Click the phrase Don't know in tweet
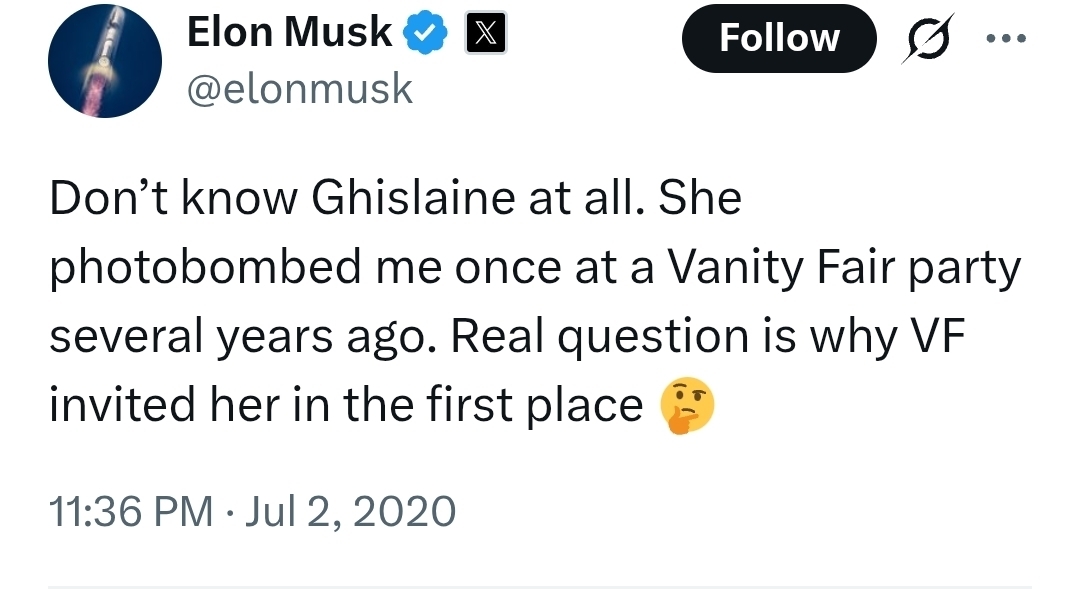This screenshot has height=589, width=1080. [174, 200]
